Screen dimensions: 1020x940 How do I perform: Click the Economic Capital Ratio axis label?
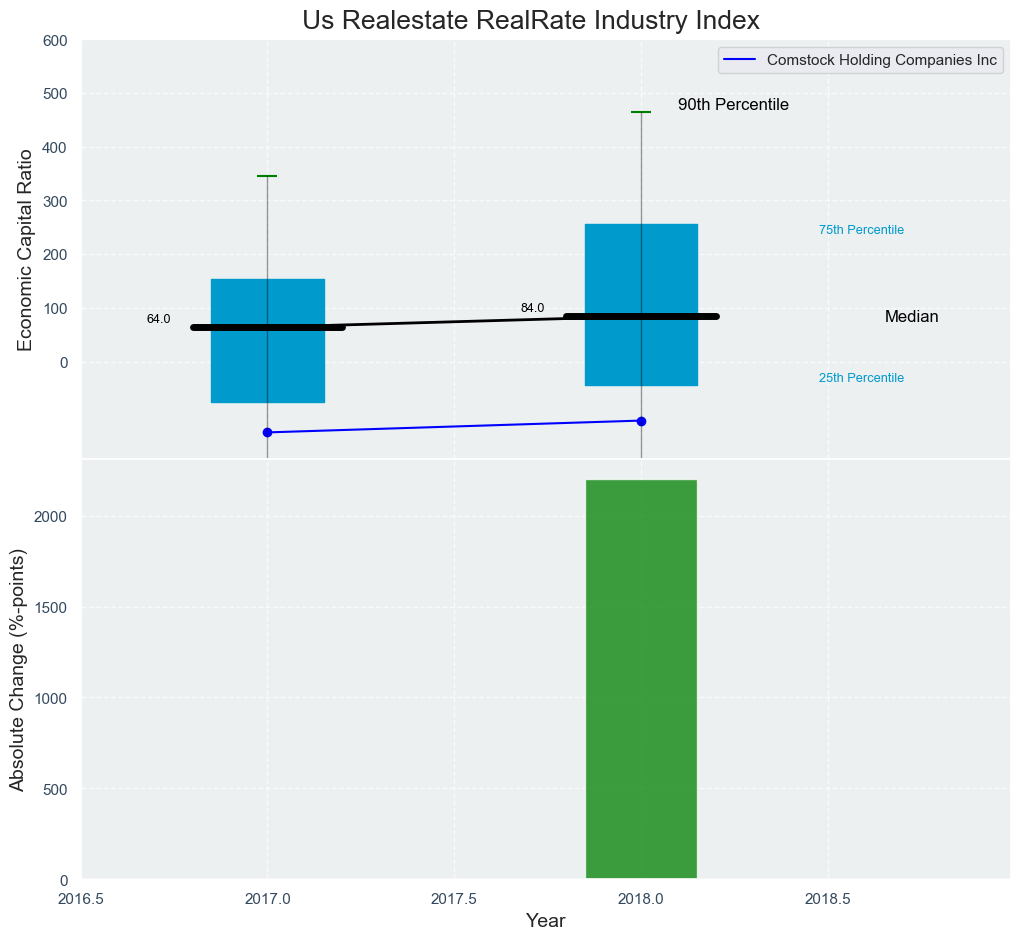coord(26,249)
